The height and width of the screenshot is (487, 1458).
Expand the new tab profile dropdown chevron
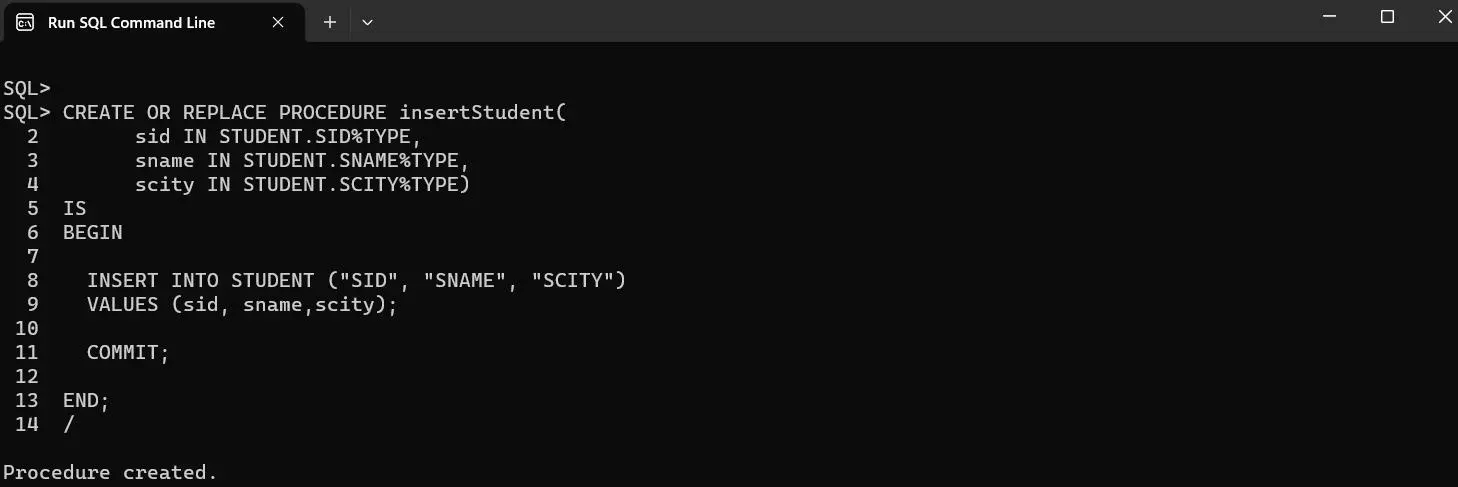click(x=367, y=22)
